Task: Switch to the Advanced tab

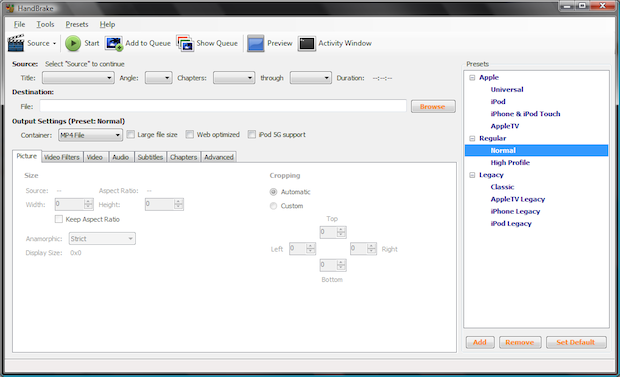Action: [219, 157]
